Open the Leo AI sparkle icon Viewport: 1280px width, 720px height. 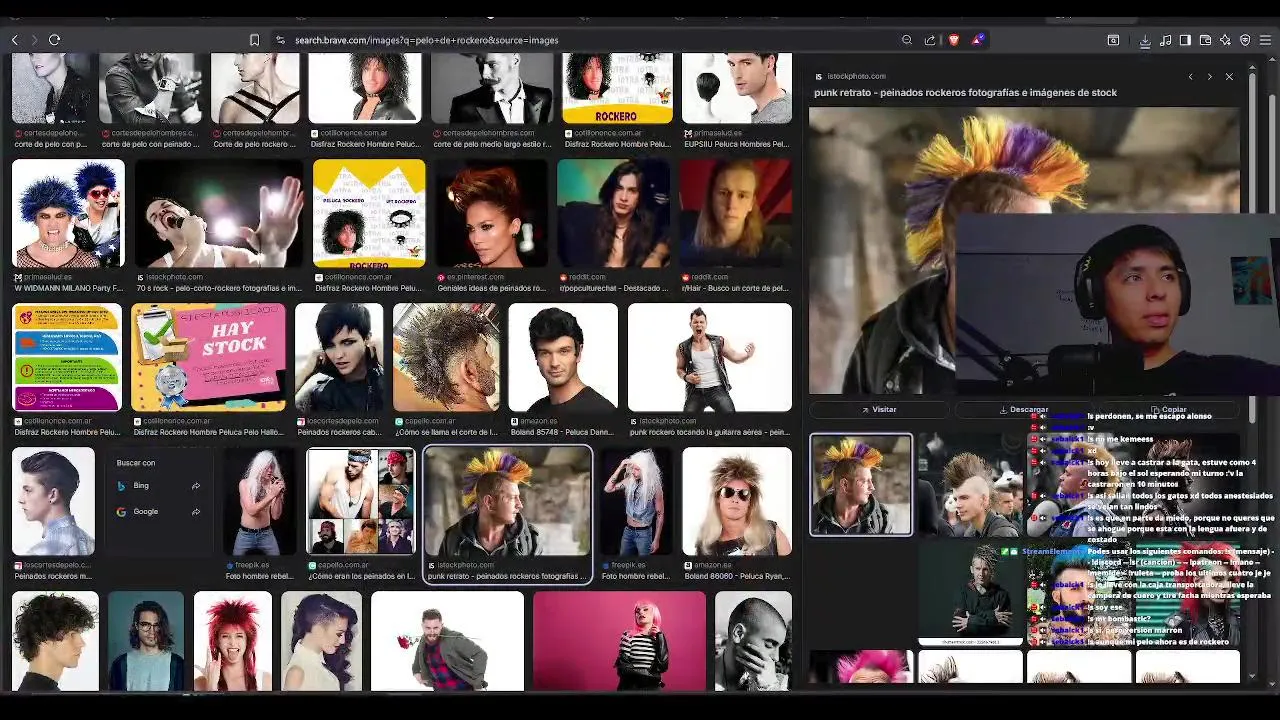pos(1225,40)
